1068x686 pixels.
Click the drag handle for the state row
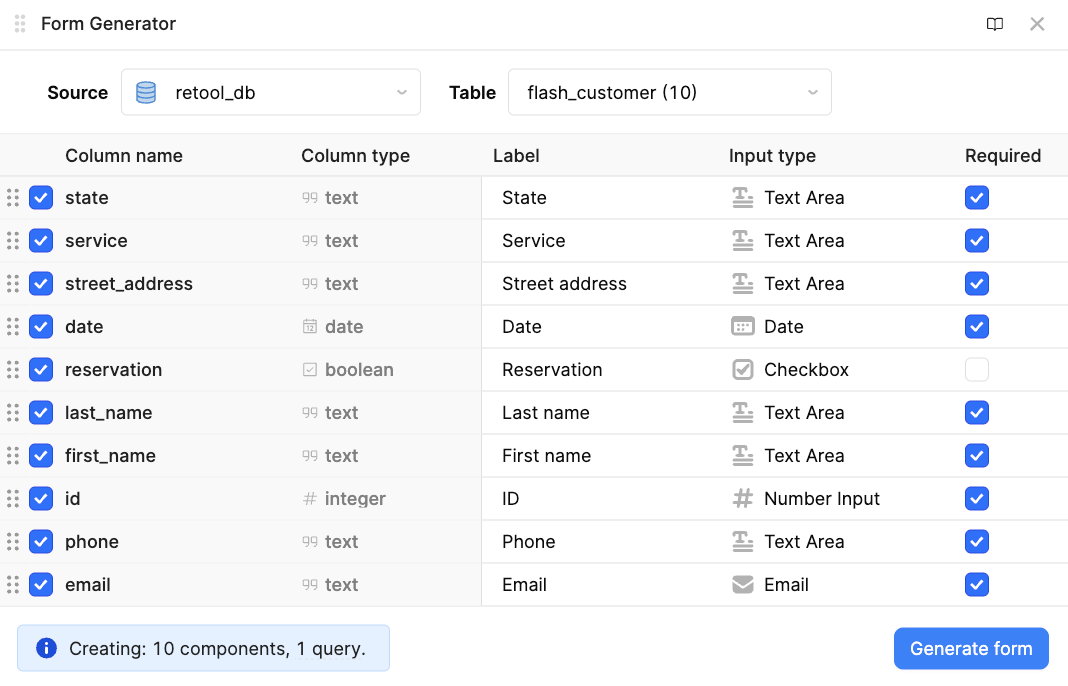(x=13, y=198)
